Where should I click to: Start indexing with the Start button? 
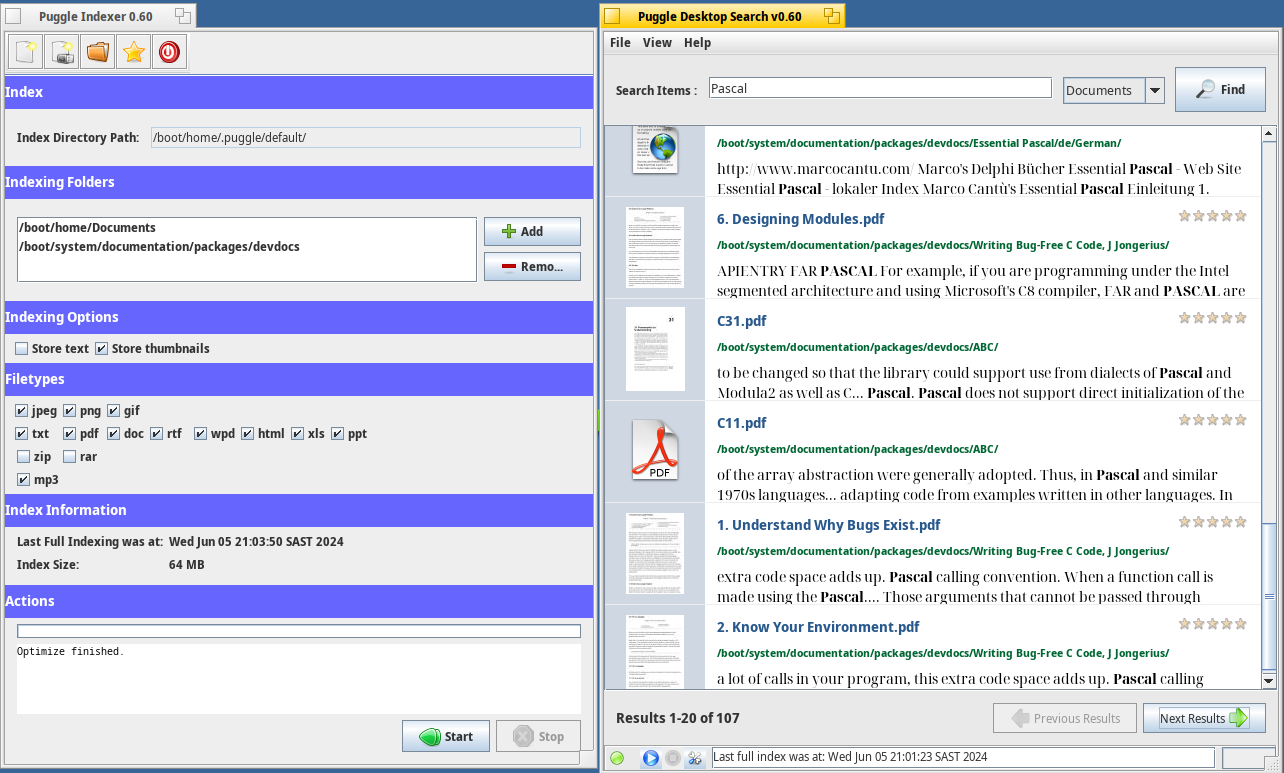(446, 736)
